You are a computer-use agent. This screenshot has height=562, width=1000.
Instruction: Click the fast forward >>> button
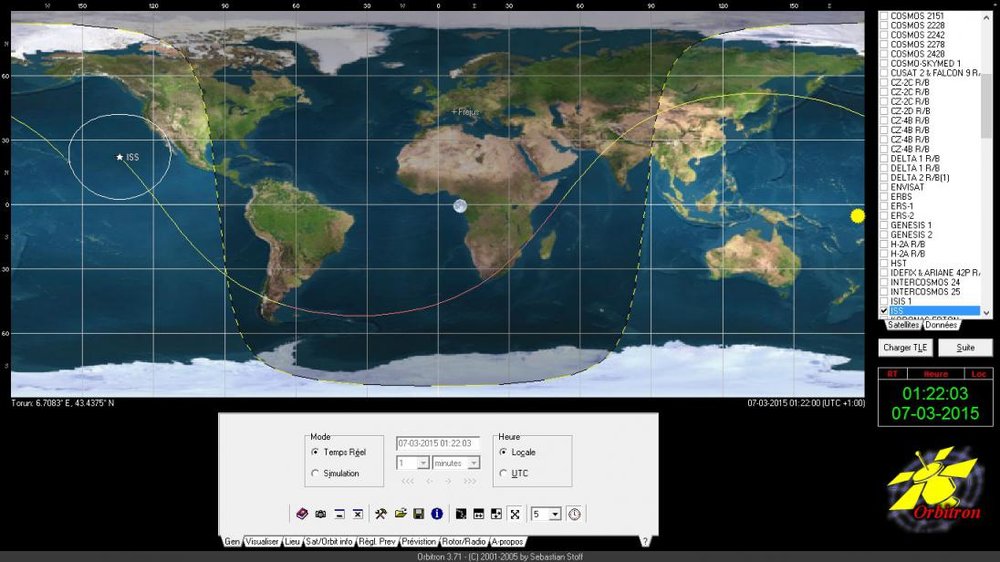click(x=470, y=481)
